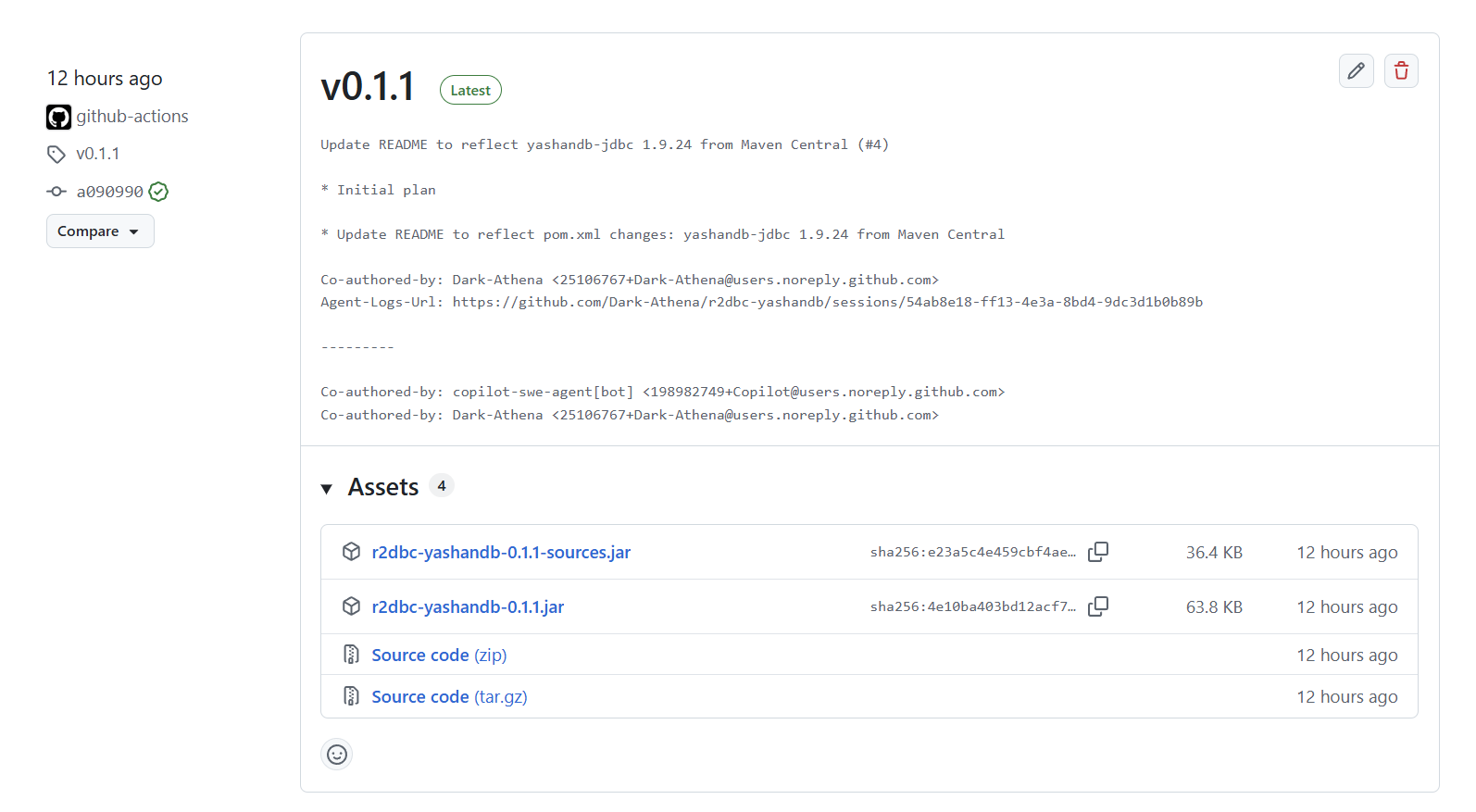This screenshot has width=1476, height=812.
Task: Click the red trash delete release icon
Action: (1401, 71)
